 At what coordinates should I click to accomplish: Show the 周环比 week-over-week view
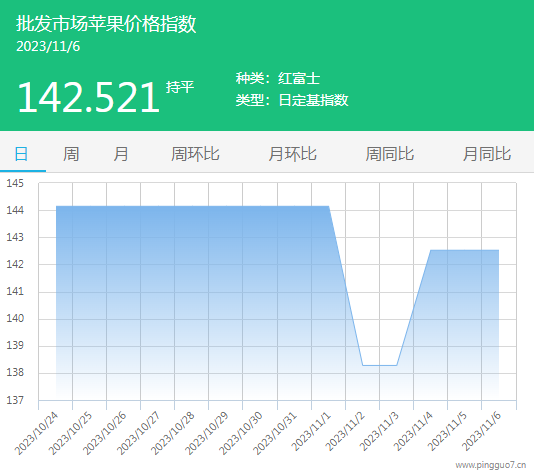click(x=195, y=154)
